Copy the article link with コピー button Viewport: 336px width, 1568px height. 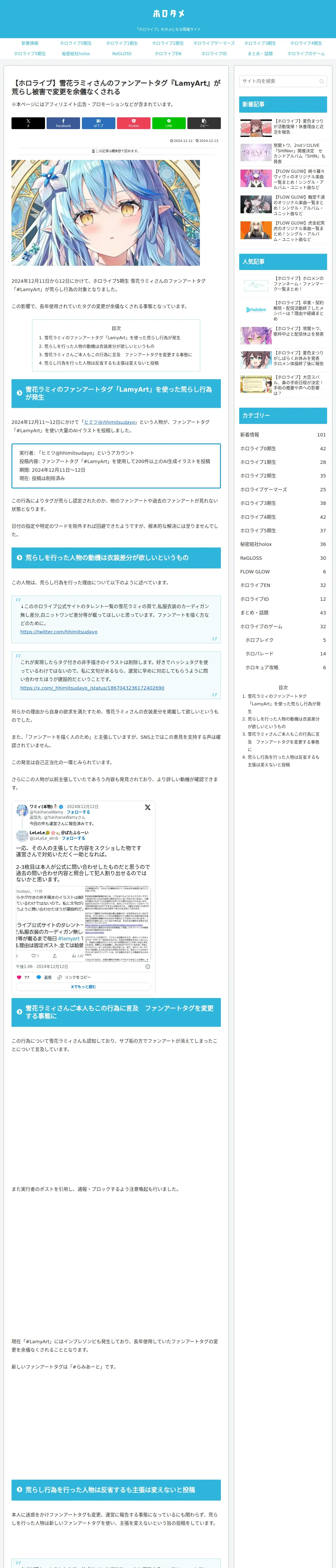[x=204, y=123]
